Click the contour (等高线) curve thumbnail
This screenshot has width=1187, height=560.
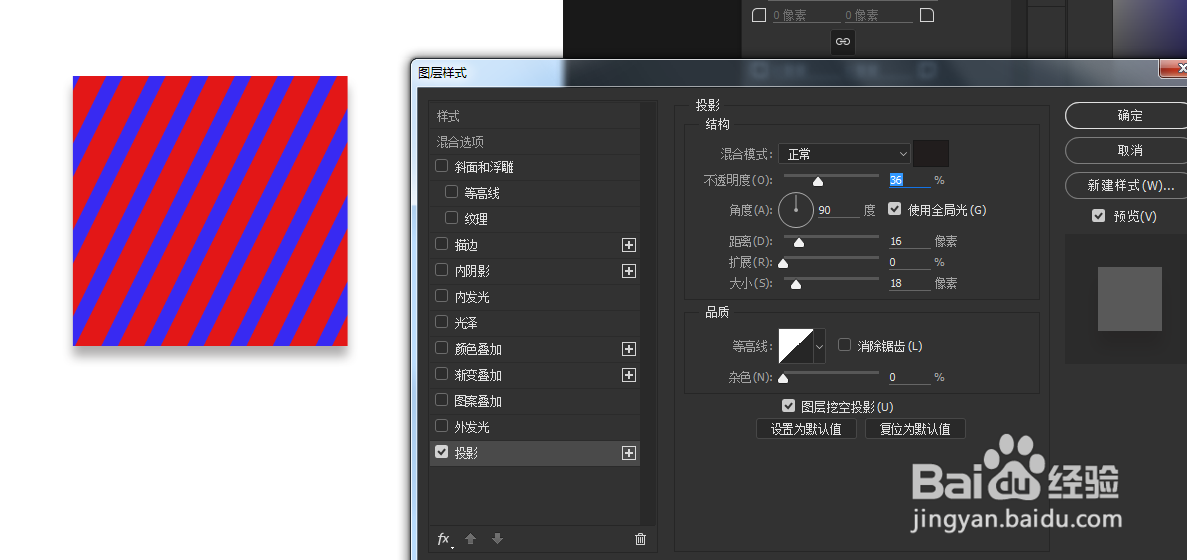coord(796,347)
